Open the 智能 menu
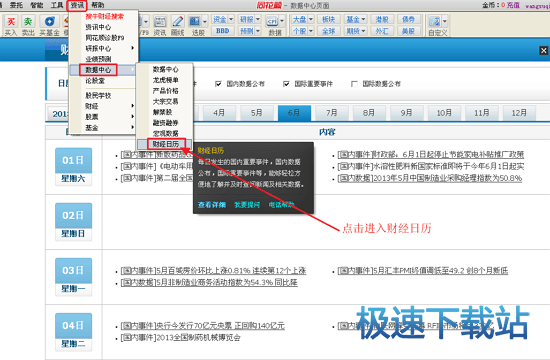 coord(36,5)
